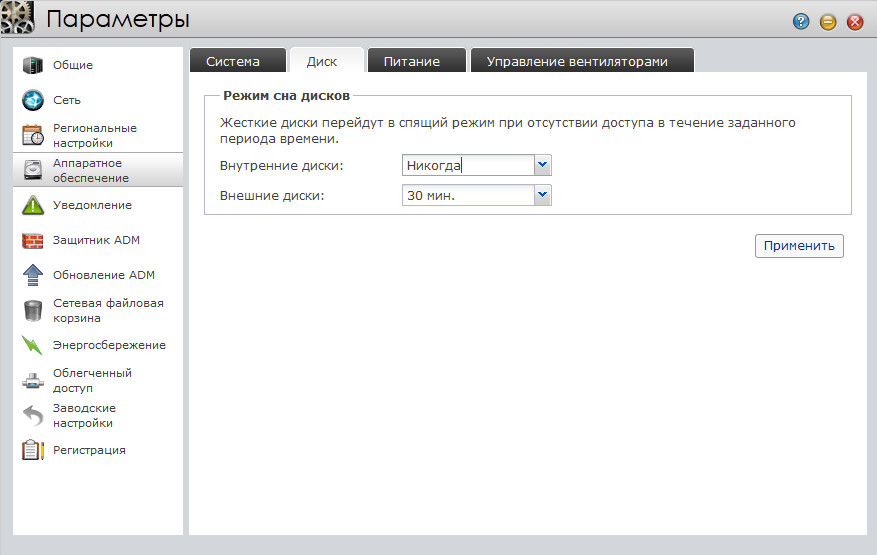Click the Регистрация clipboard icon
877x555 pixels.
click(33, 450)
